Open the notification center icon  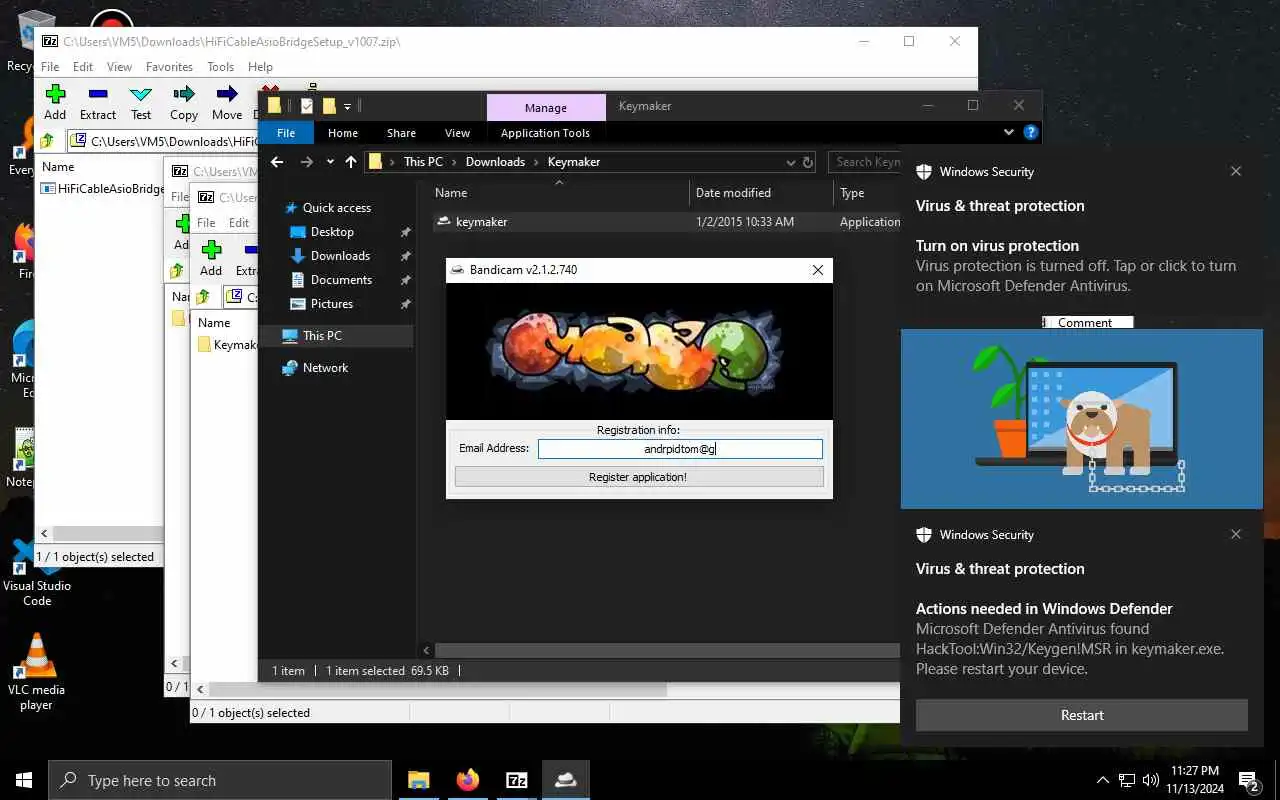1249,780
